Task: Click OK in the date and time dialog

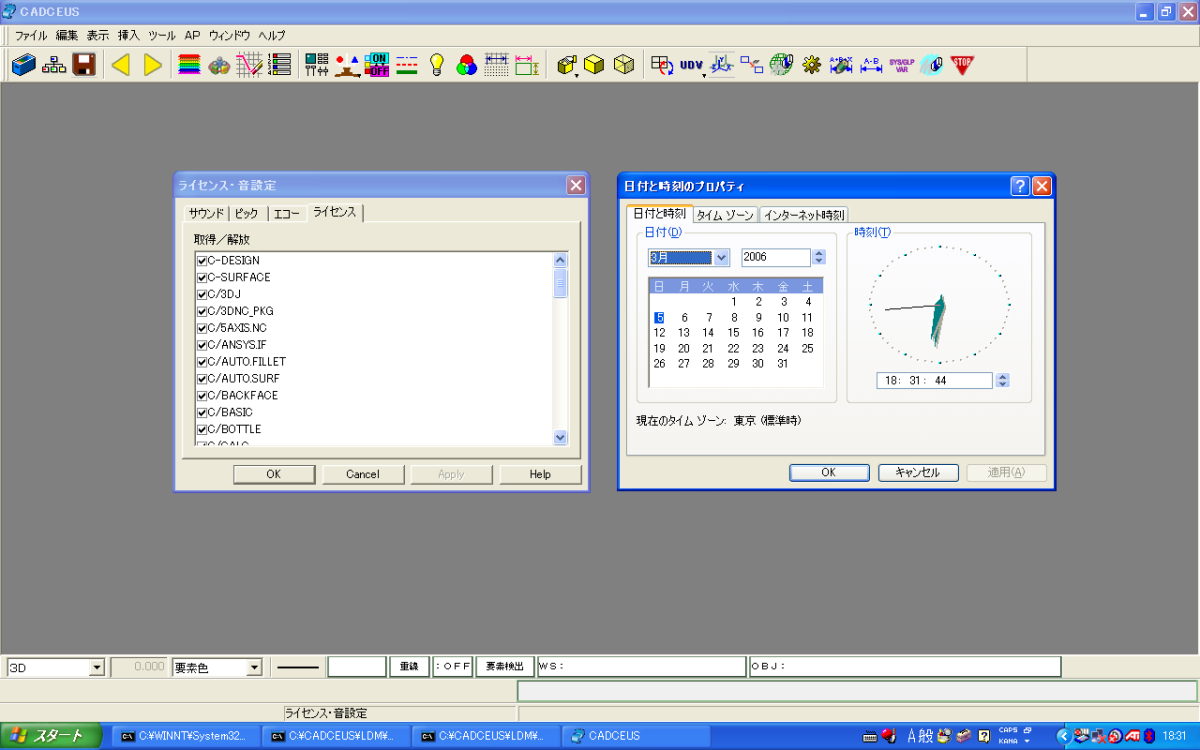Action: [828, 473]
